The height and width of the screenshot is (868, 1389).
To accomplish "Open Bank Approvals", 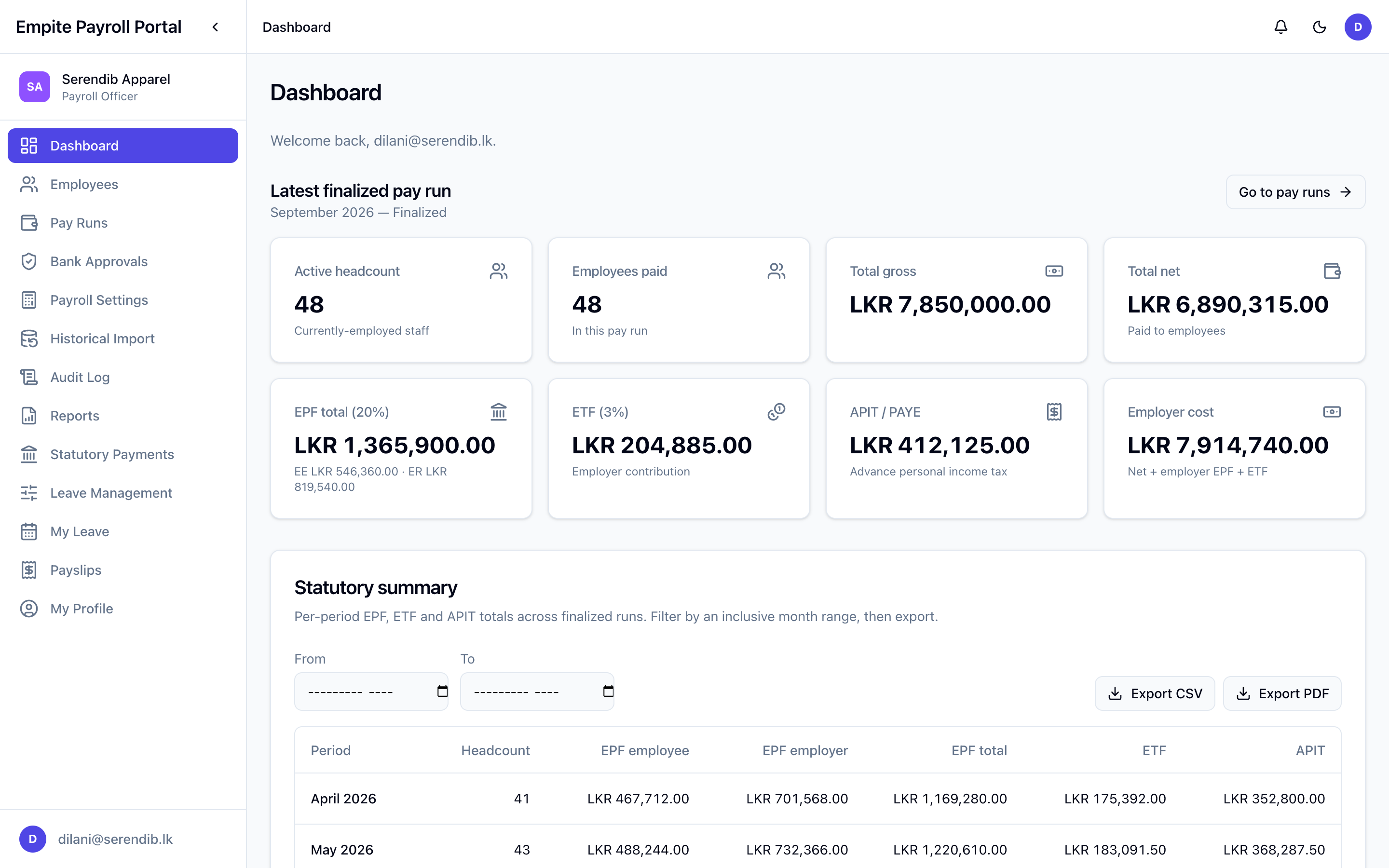I will (x=123, y=261).
